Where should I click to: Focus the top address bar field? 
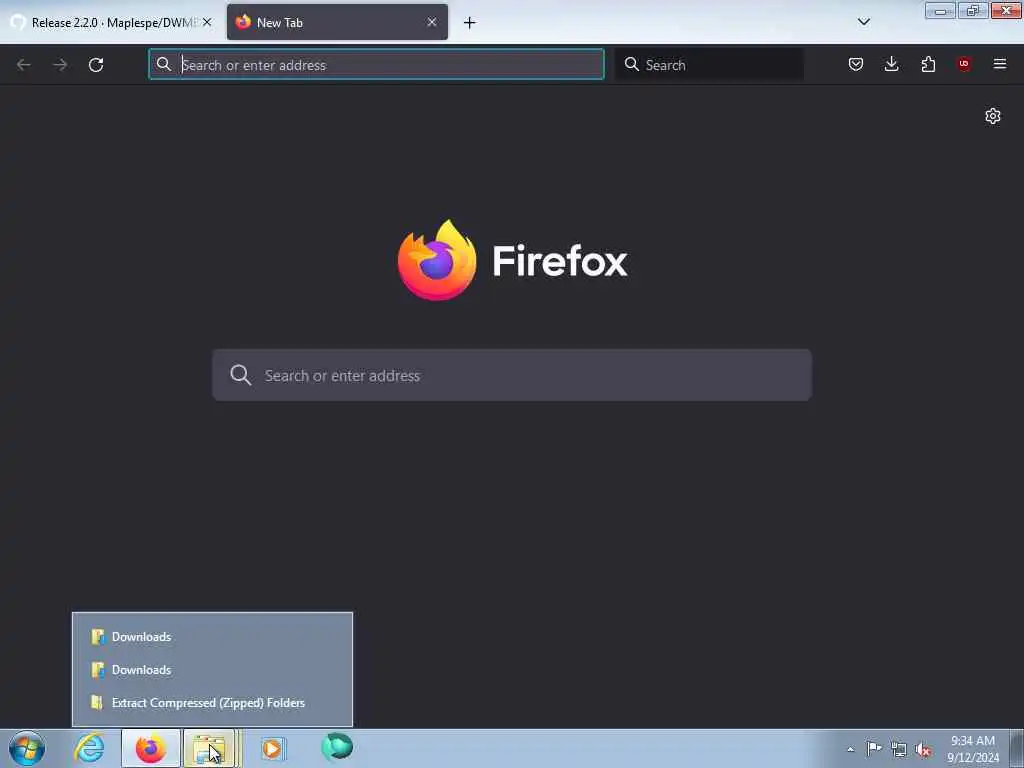(x=376, y=65)
